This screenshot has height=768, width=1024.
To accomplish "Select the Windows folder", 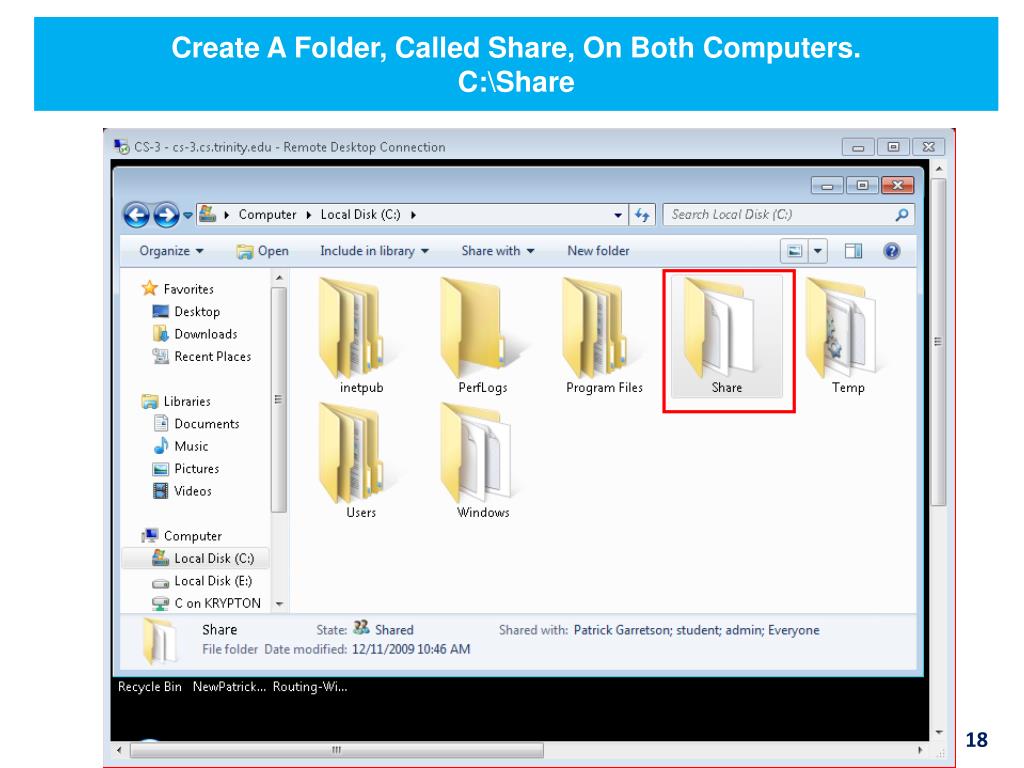I will tap(483, 461).
